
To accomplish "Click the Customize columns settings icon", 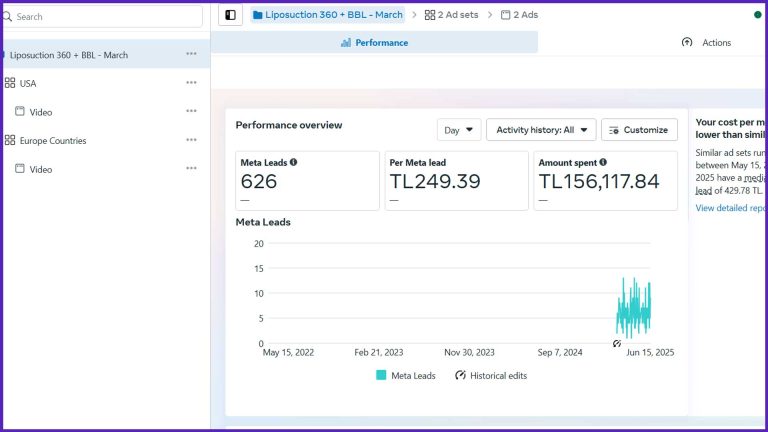I will pos(614,130).
